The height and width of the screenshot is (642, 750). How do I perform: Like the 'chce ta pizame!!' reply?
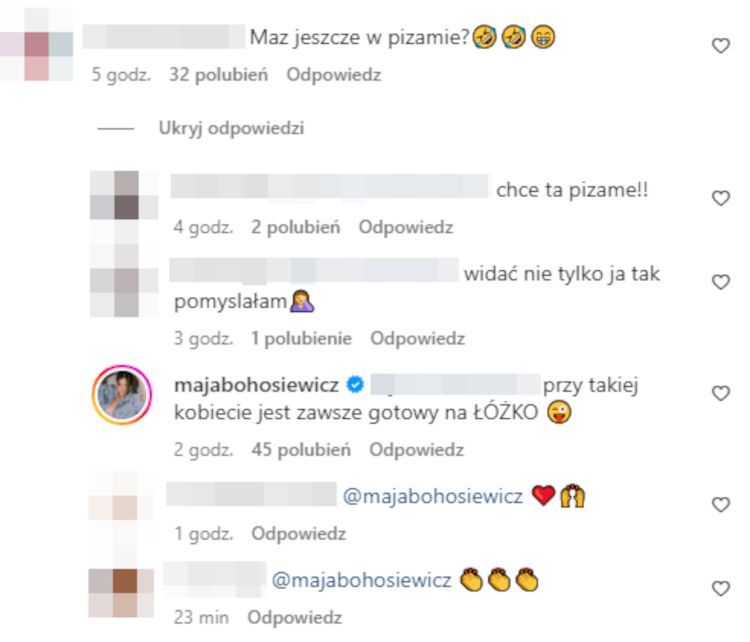[x=720, y=198]
